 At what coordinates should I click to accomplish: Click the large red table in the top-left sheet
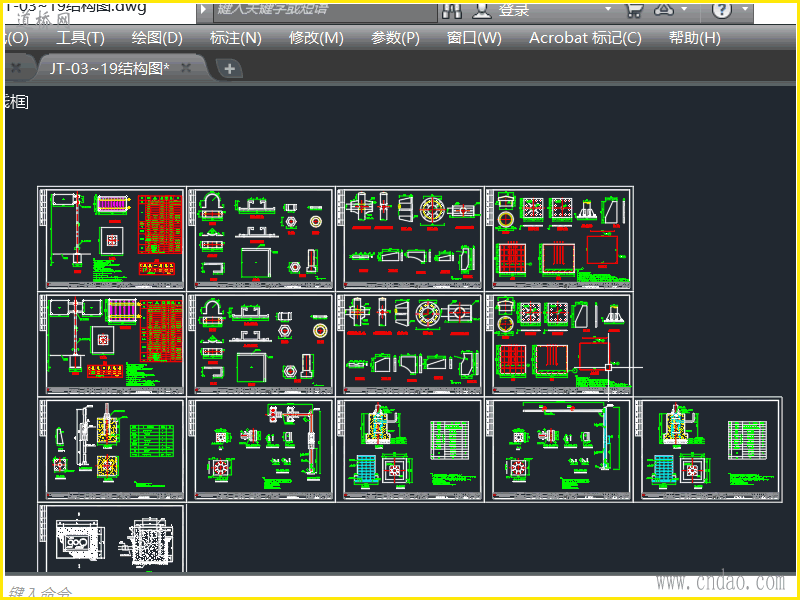(x=160, y=224)
